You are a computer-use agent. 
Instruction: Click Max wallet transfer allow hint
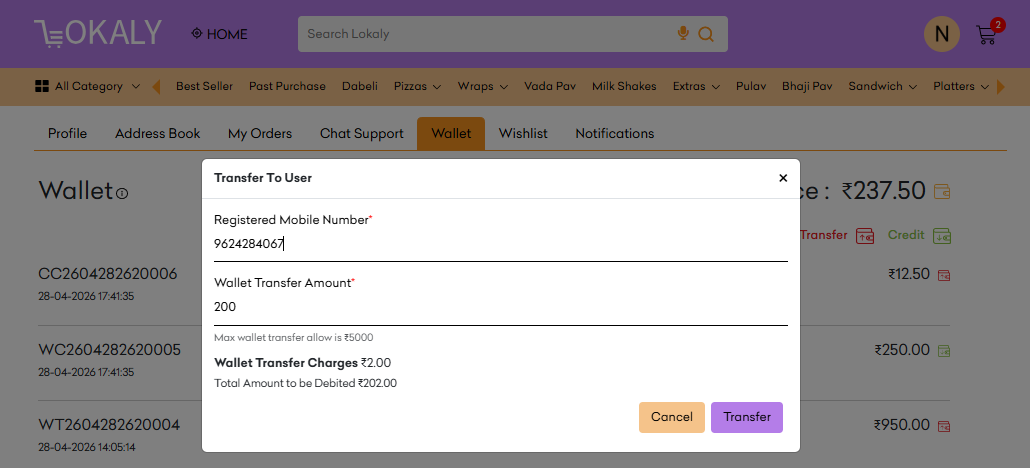pos(294,338)
